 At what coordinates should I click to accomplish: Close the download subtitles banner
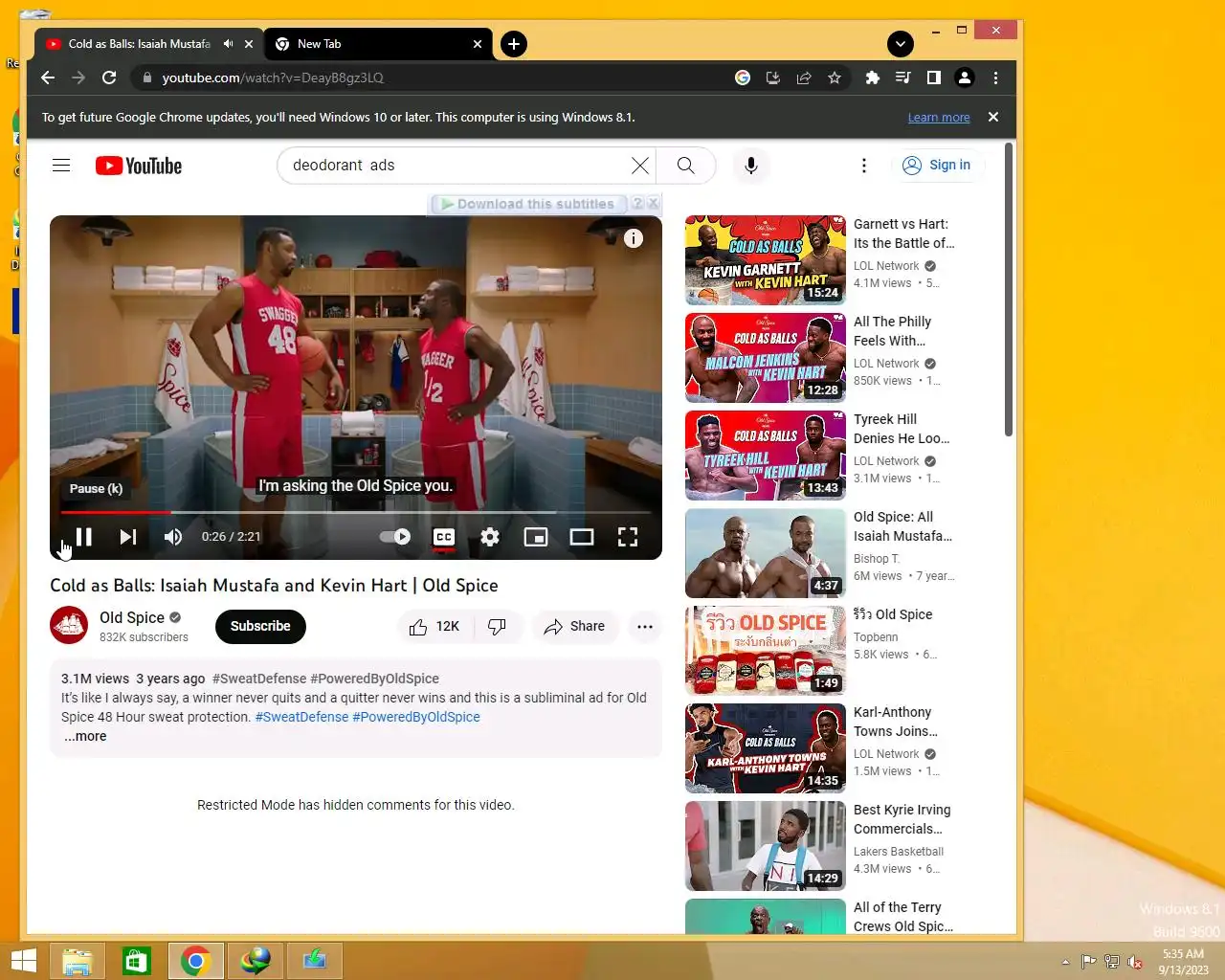click(653, 204)
